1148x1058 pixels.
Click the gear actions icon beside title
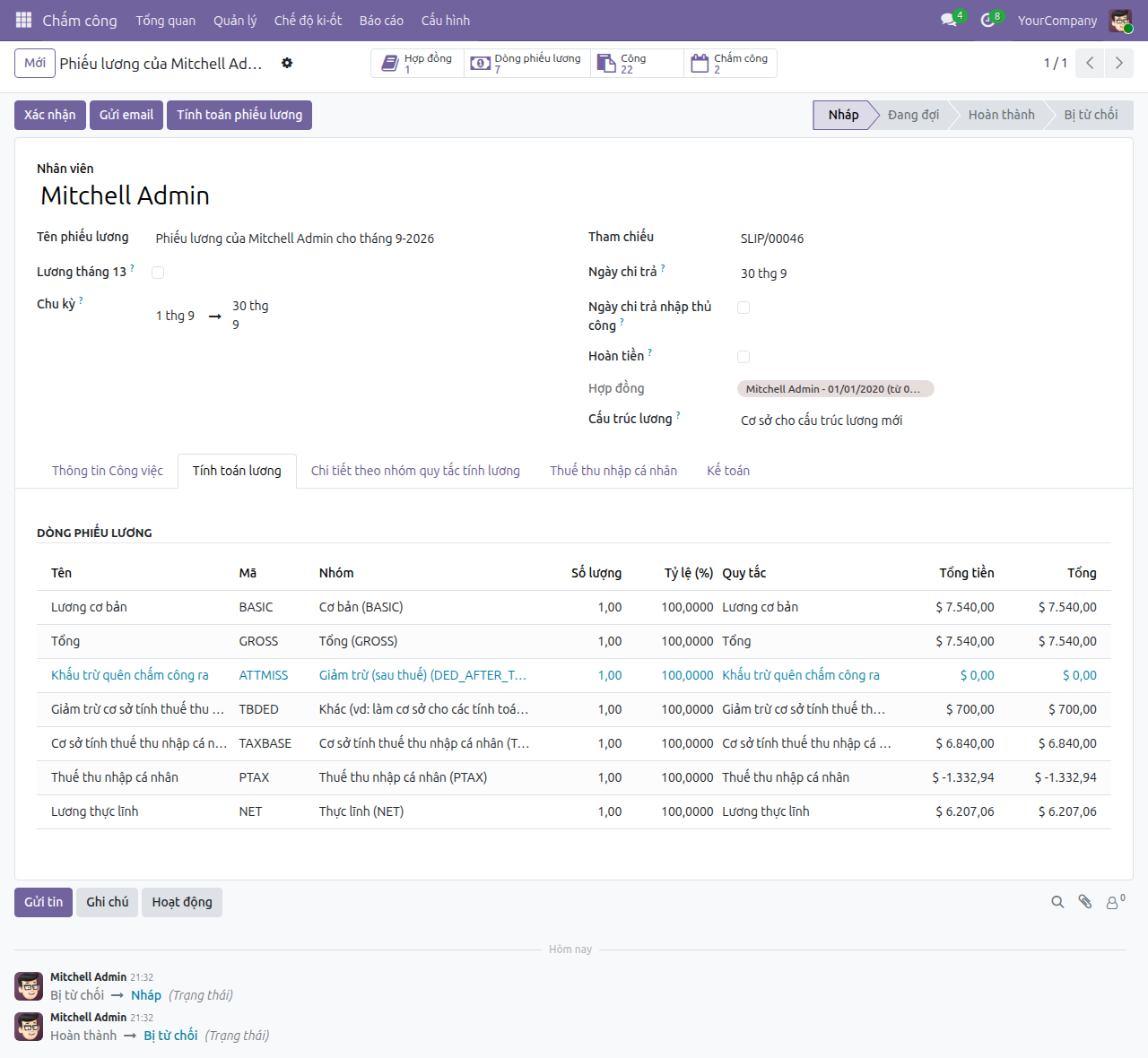point(287,63)
